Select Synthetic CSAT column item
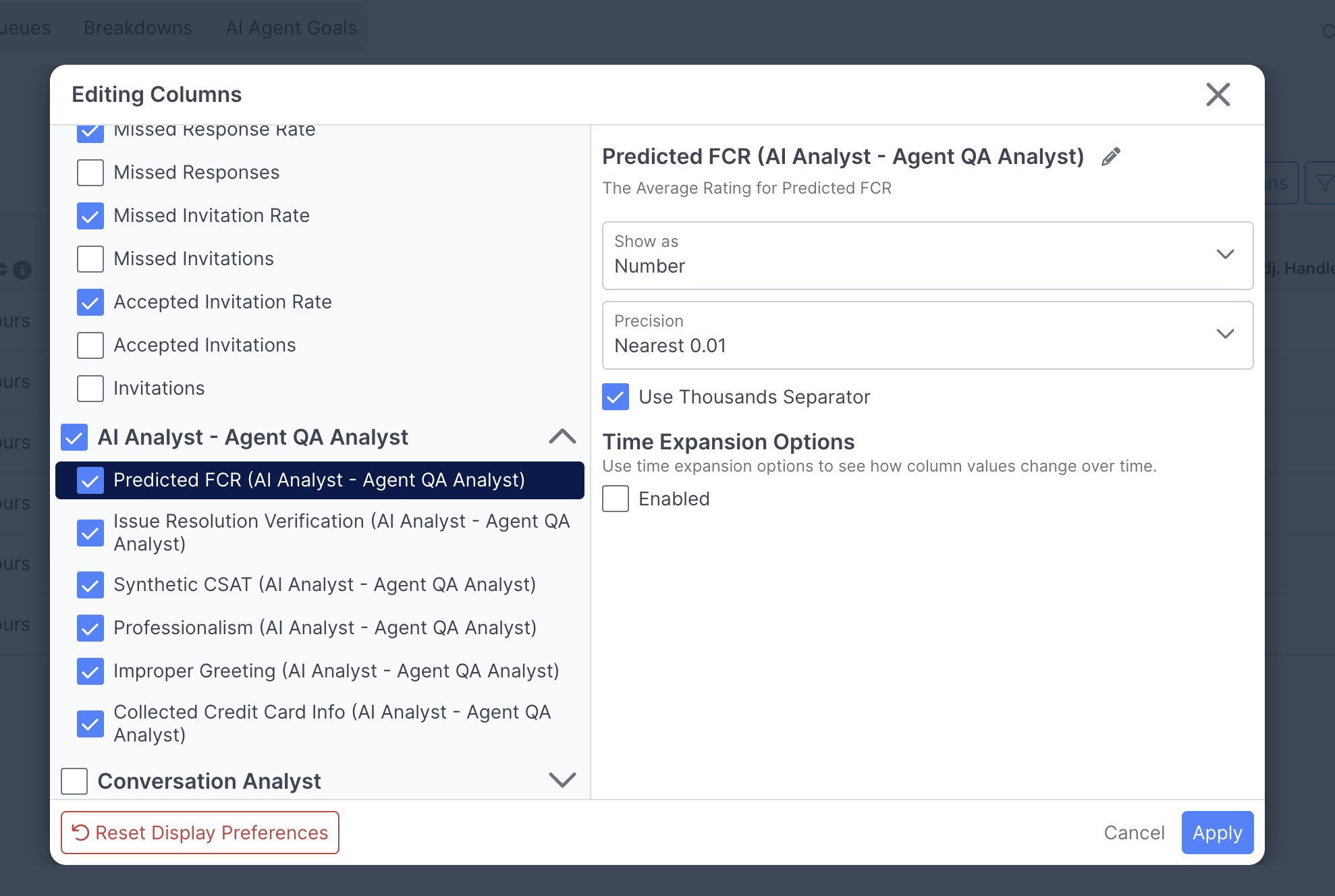 tap(324, 584)
